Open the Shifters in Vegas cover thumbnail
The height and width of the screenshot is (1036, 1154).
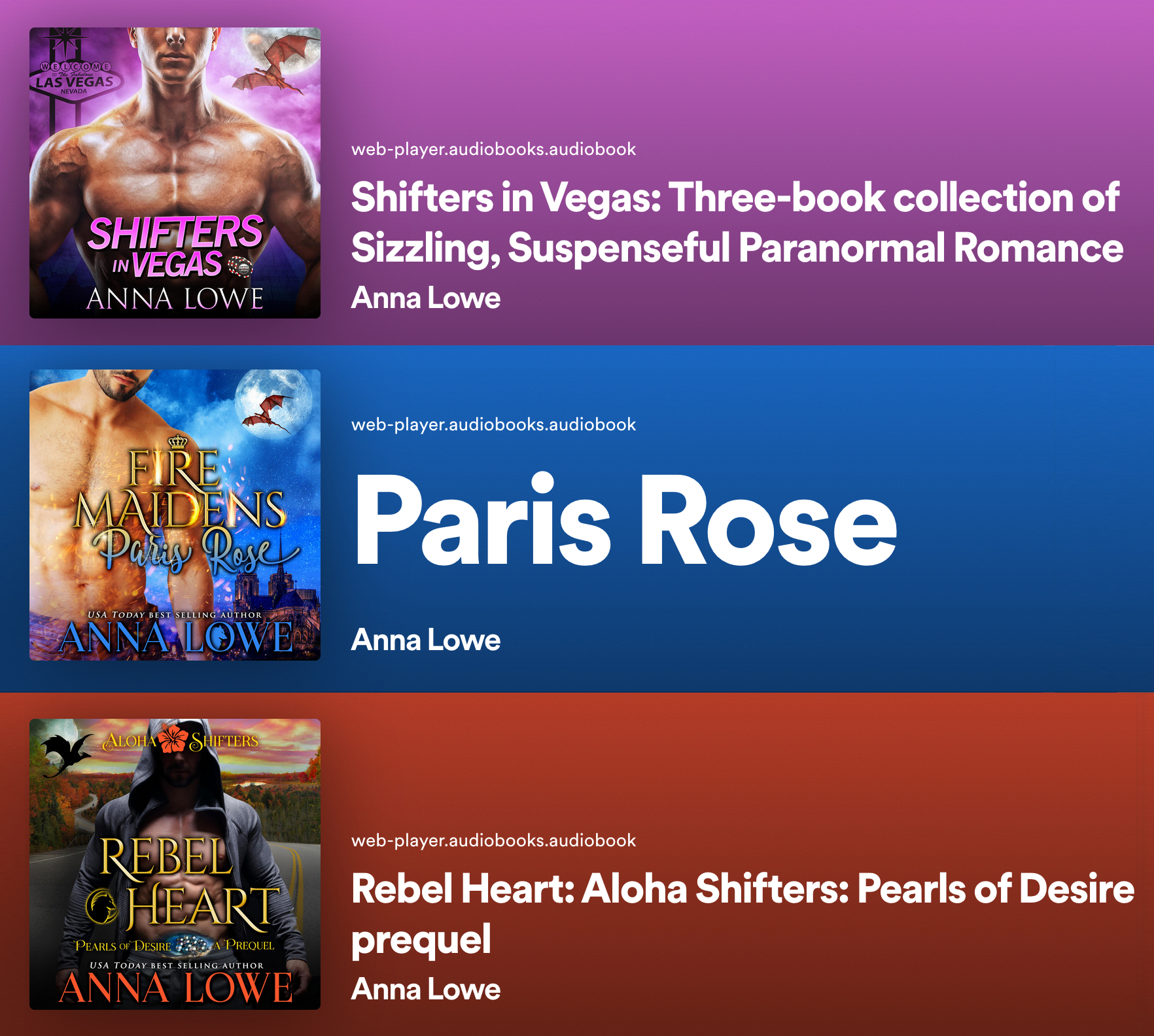tap(175, 173)
